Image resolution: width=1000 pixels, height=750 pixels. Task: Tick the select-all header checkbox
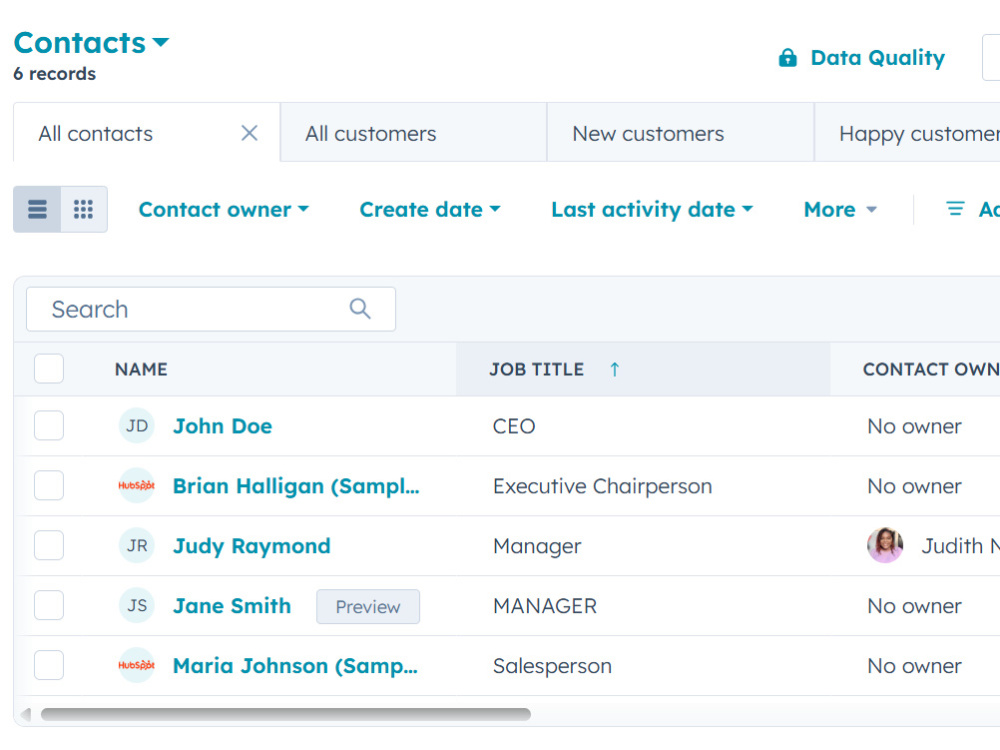click(x=49, y=369)
